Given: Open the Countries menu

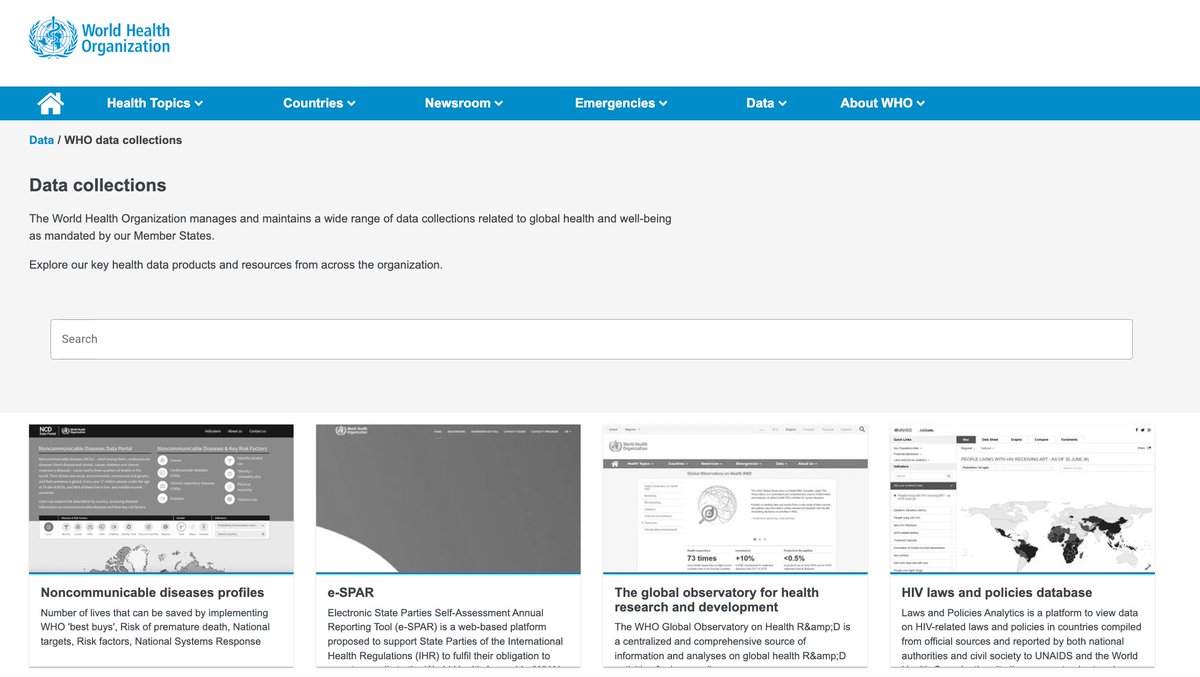Looking at the screenshot, I should click(x=319, y=103).
